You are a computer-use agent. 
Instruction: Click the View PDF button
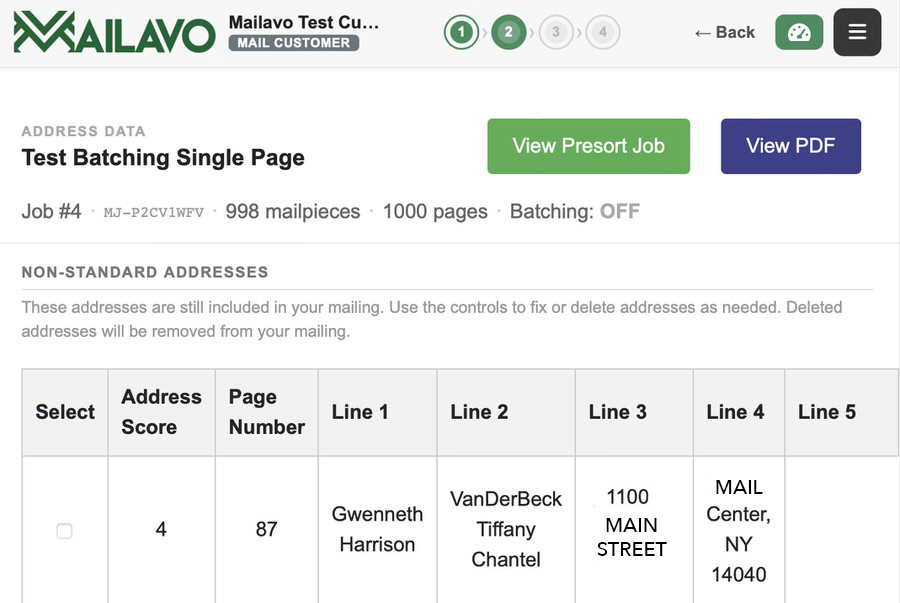(790, 146)
